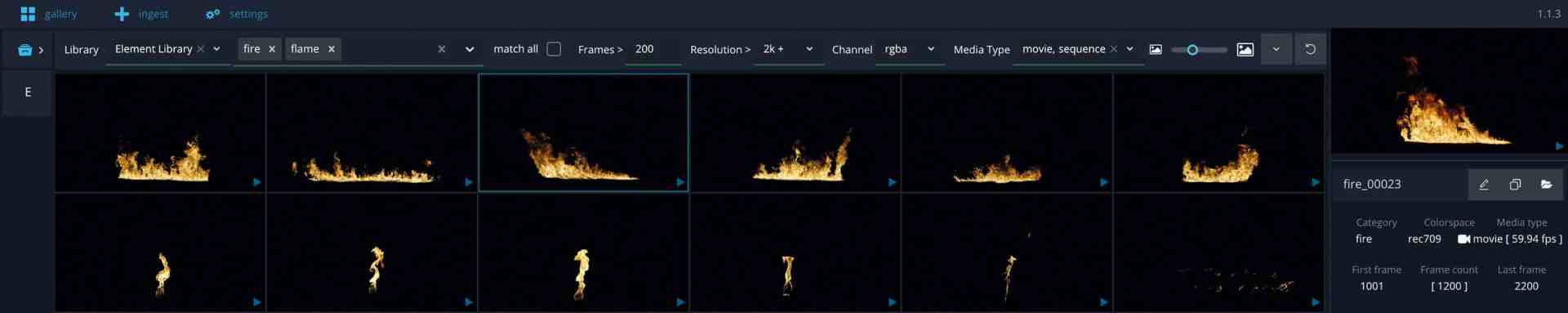Screen dimensions: 1568x313
Task: Click the settings gears icon
Action: point(213,14)
